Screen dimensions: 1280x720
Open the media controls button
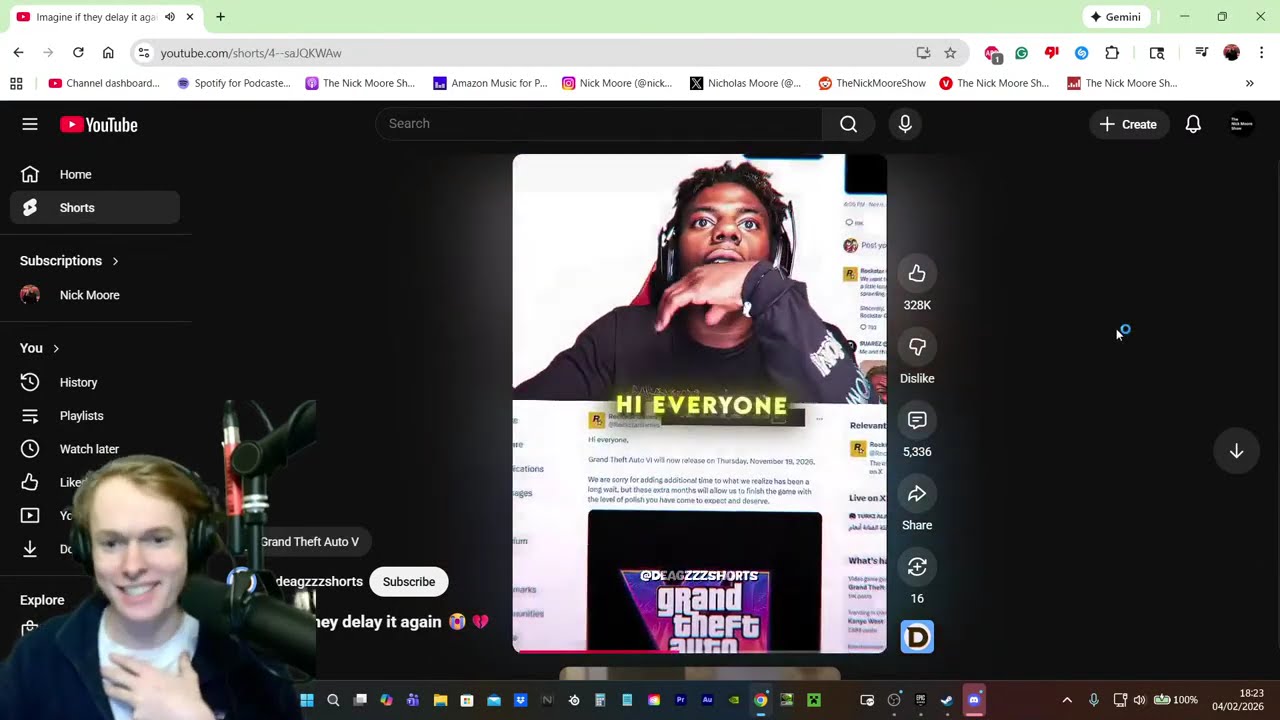pyautogui.click(x=1202, y=53)
